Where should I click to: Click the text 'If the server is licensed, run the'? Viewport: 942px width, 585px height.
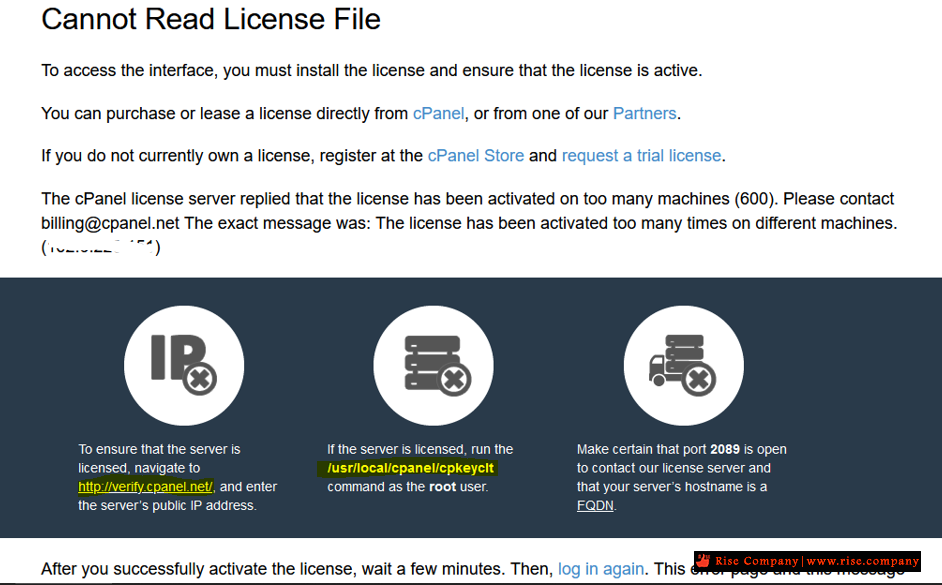click(x=420, y=449)
